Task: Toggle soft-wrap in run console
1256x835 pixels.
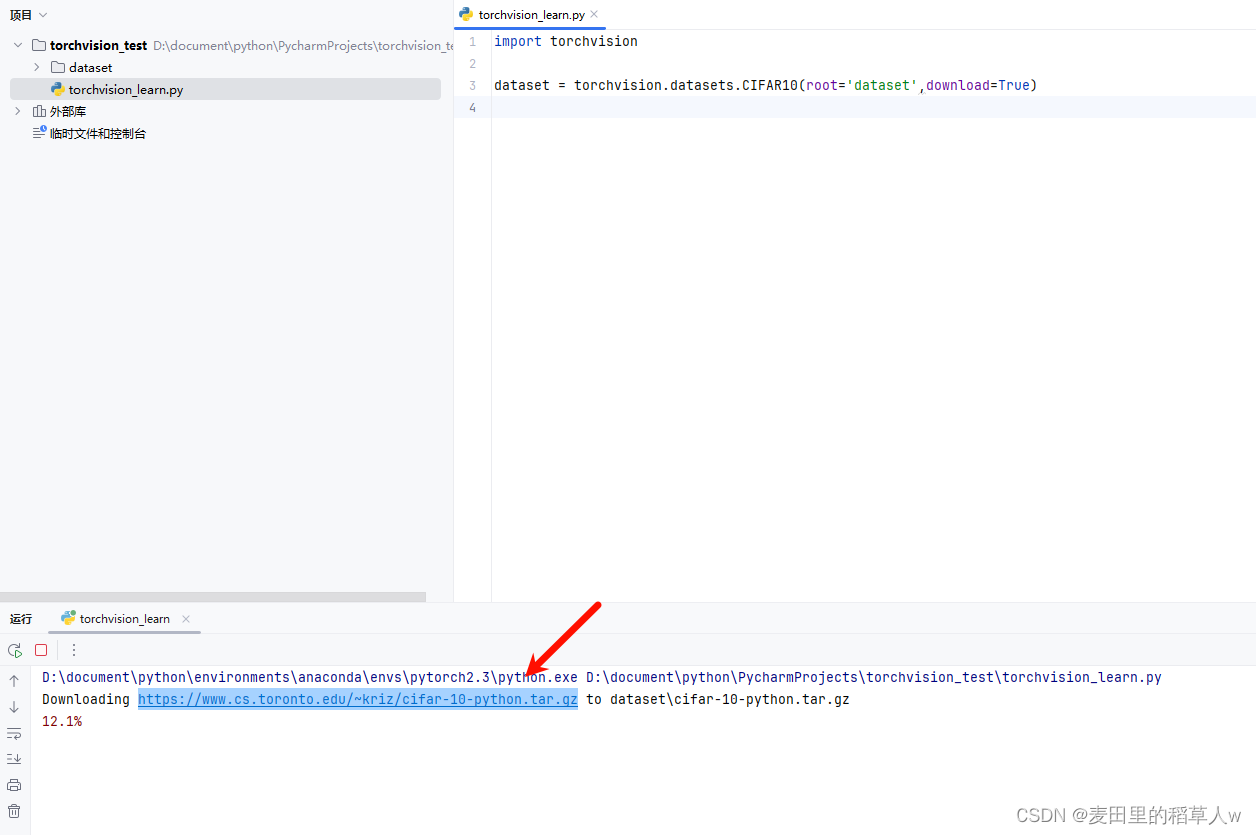Action: tap(14, 733)
